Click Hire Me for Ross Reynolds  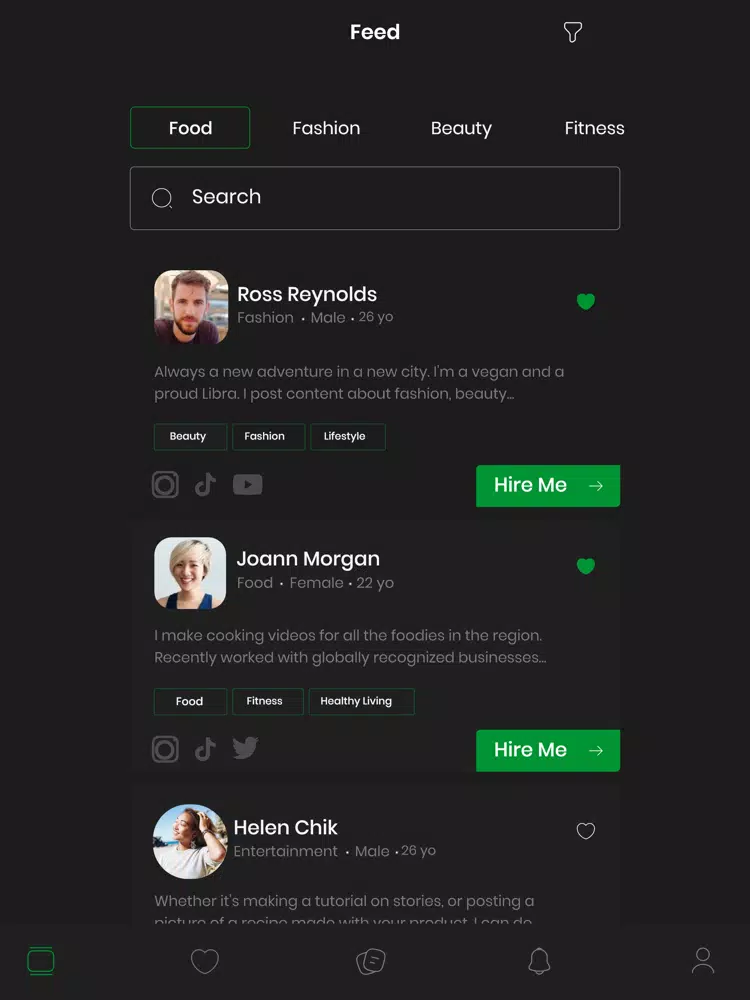click(x=548, y=486)
